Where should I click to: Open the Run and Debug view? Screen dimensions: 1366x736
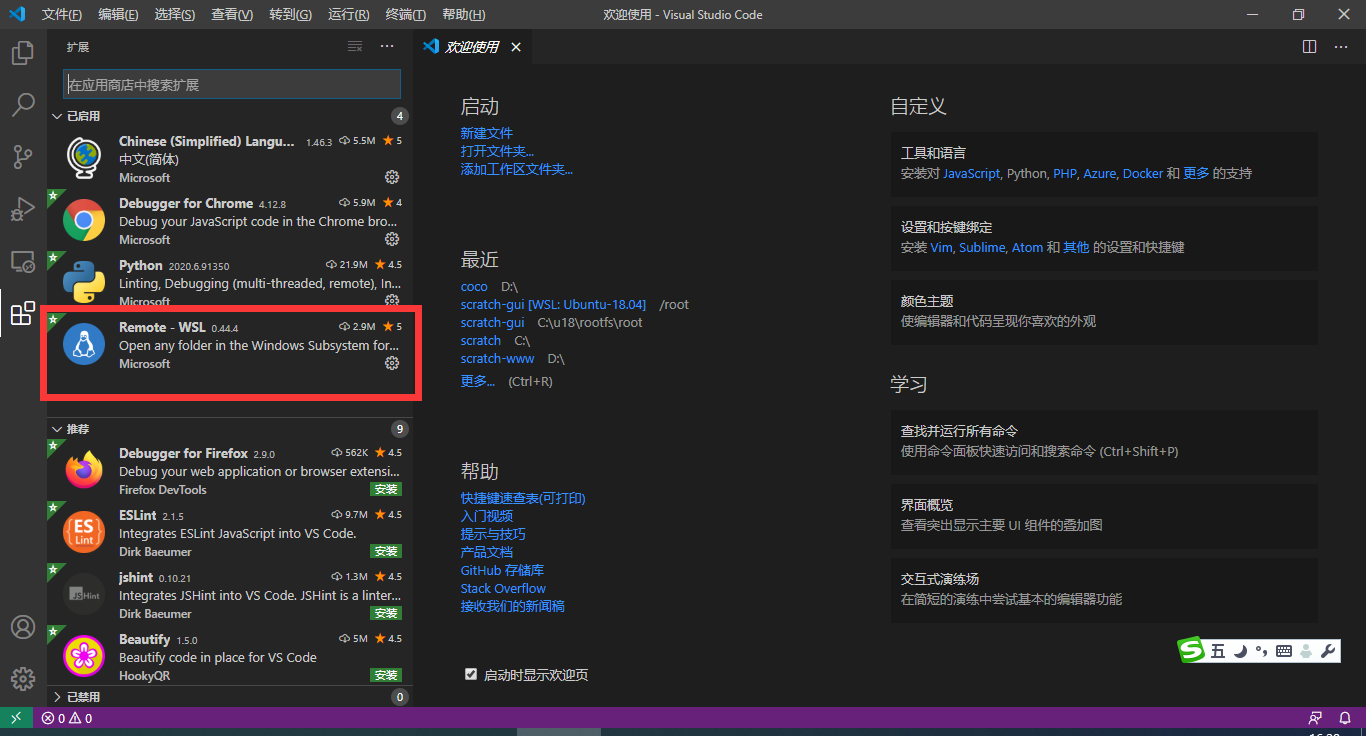click(22, 209)
